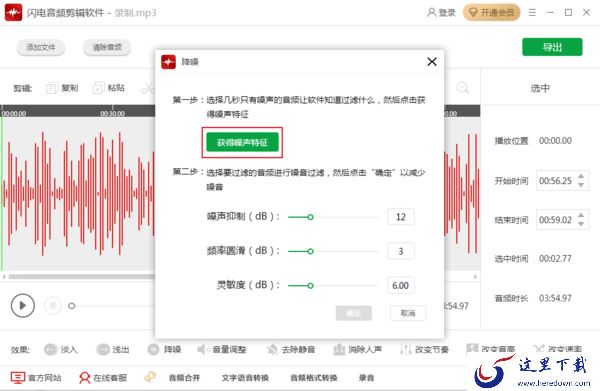
Task: Click the 导出 export button
Action: [x=552, y=47]
